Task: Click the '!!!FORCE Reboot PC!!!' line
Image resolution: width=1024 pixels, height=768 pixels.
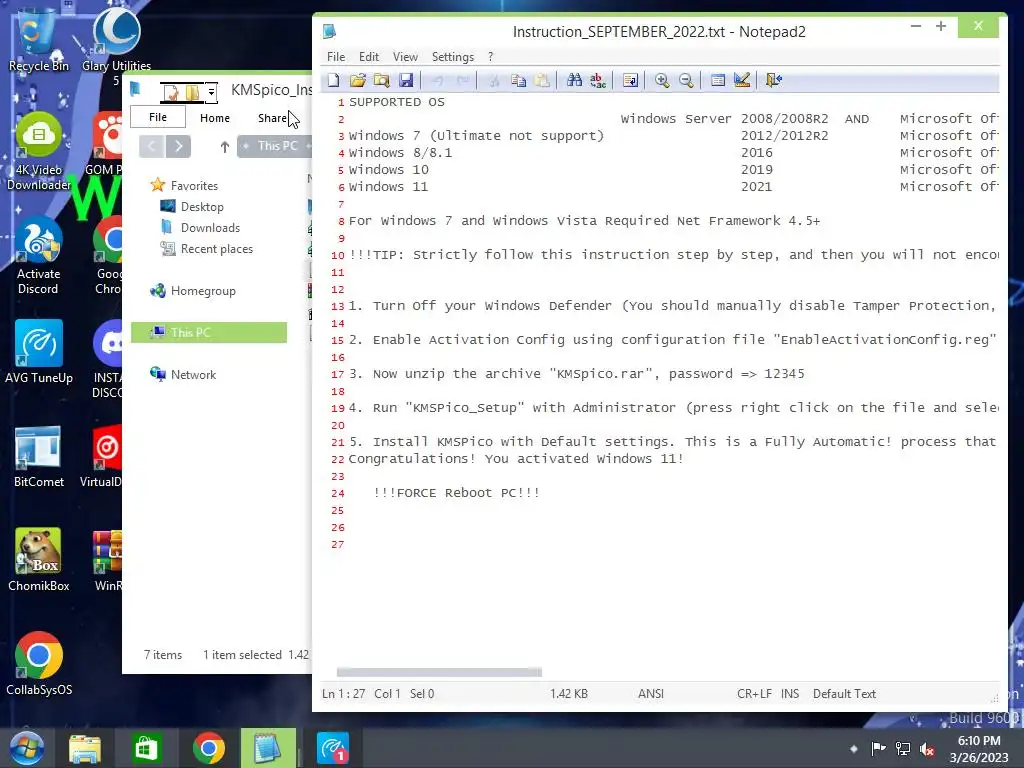Action: (x=456, y=492)
